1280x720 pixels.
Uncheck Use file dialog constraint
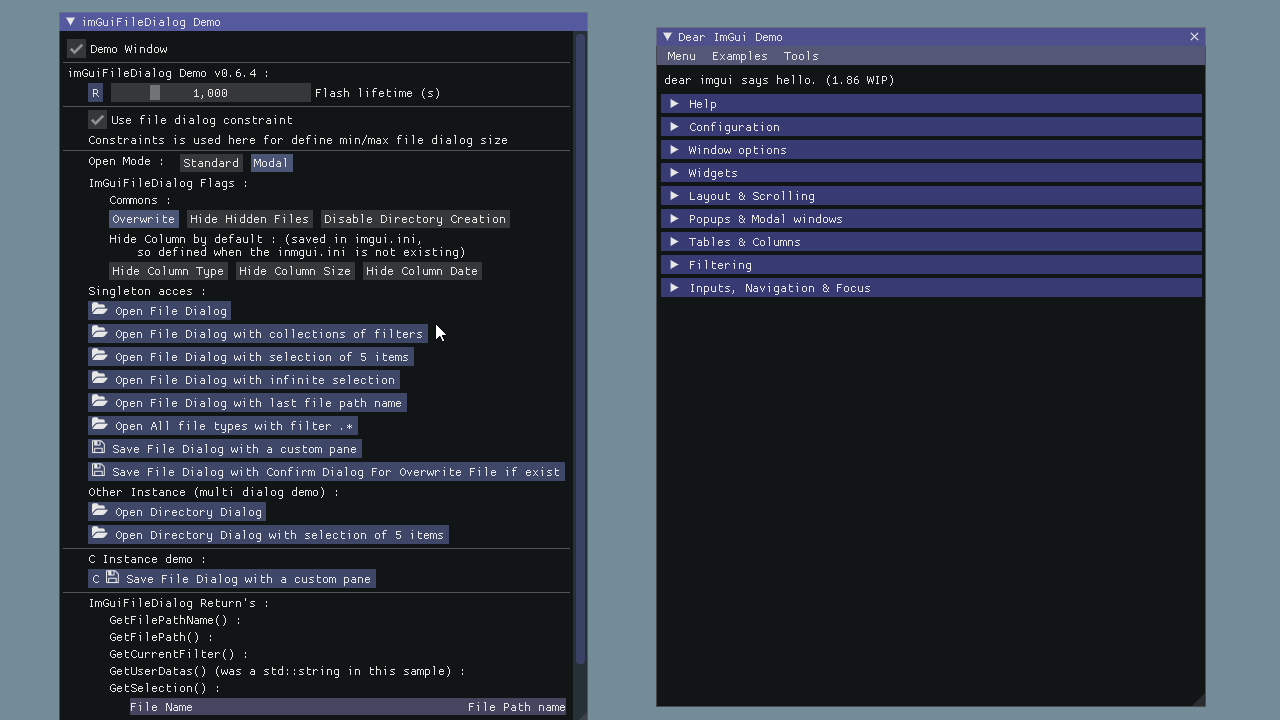(x=97, y=119)
